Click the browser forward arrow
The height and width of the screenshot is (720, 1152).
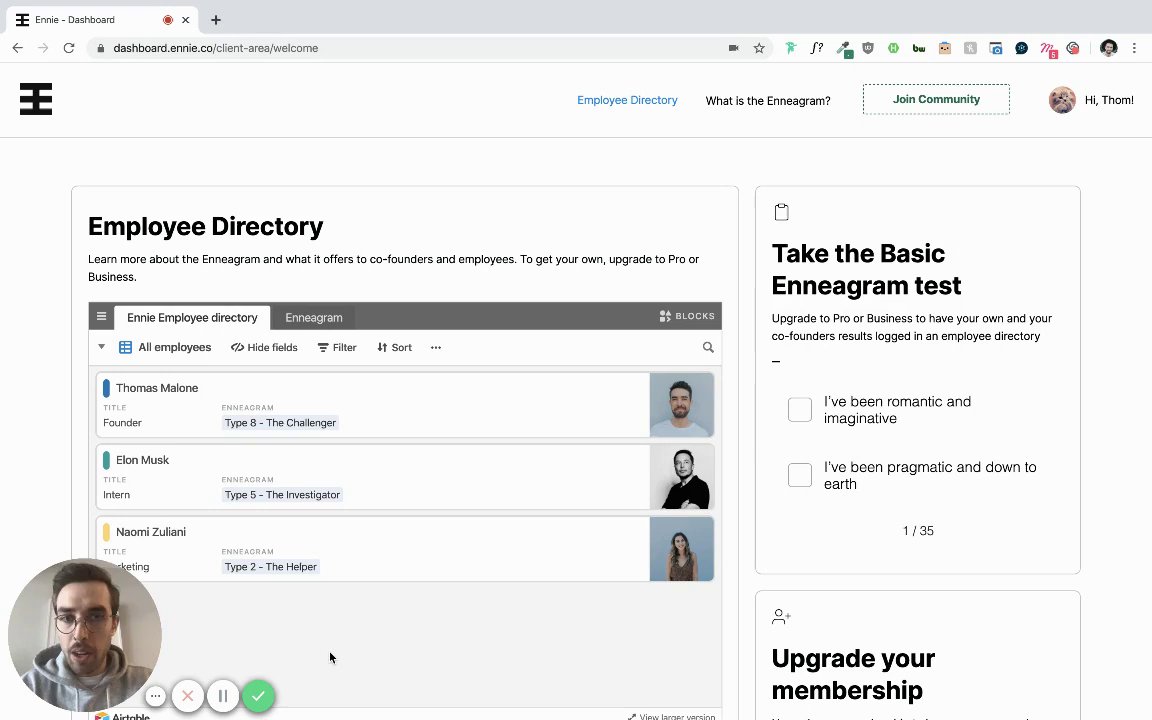[x=43, y=48]
